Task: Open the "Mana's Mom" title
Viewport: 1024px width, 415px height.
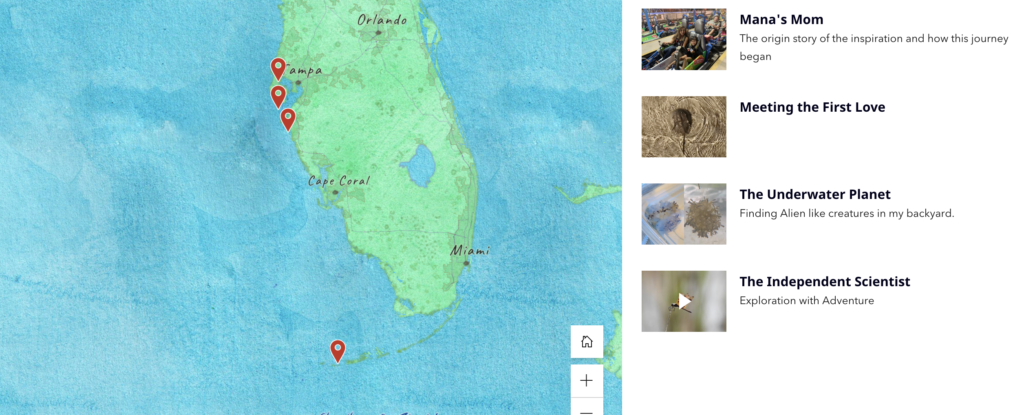Action: pos(781,20)
